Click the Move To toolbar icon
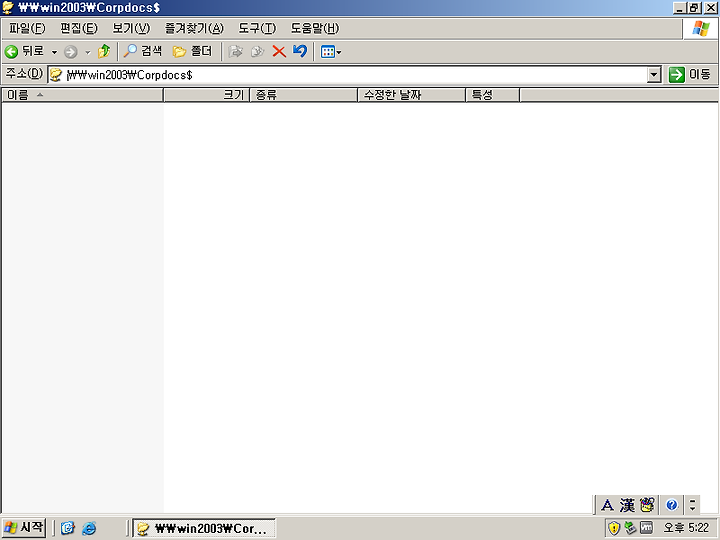Image resolution: width=720 pixels, height=540 pixels. [236, 51]
